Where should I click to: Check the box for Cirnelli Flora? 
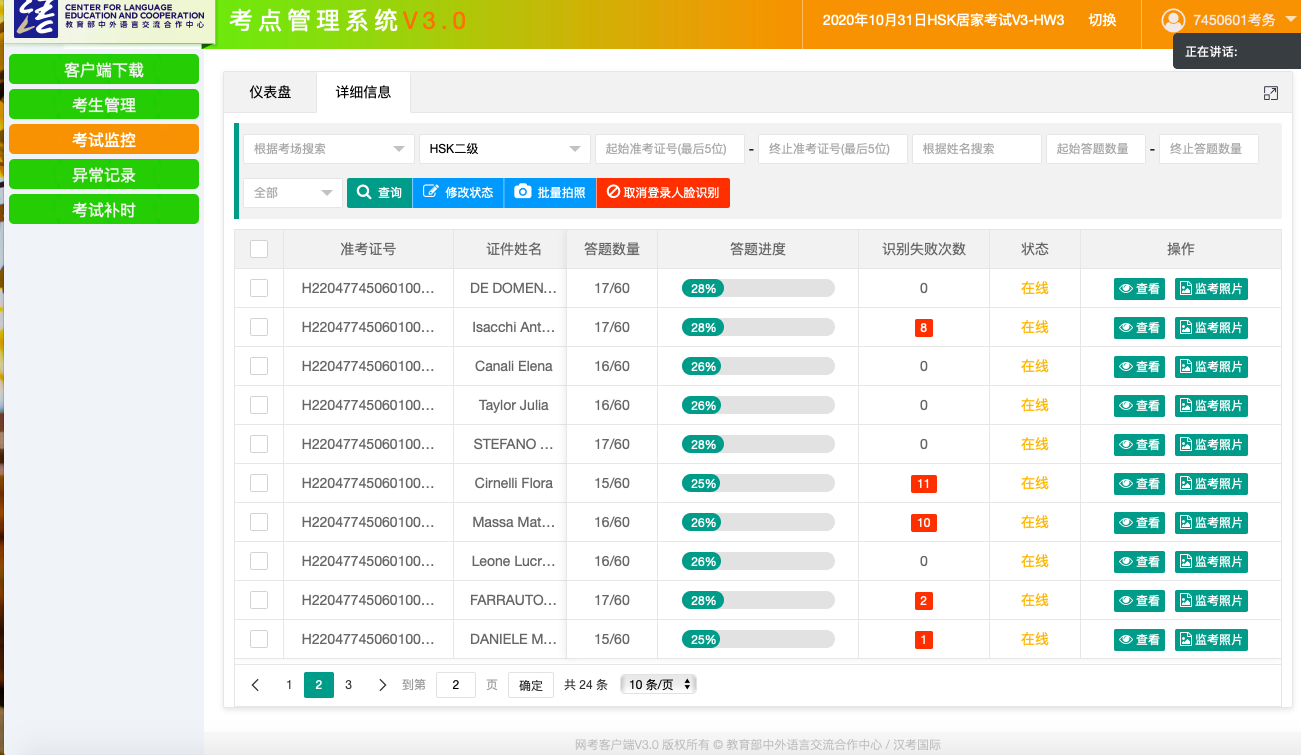coord(259,483)
